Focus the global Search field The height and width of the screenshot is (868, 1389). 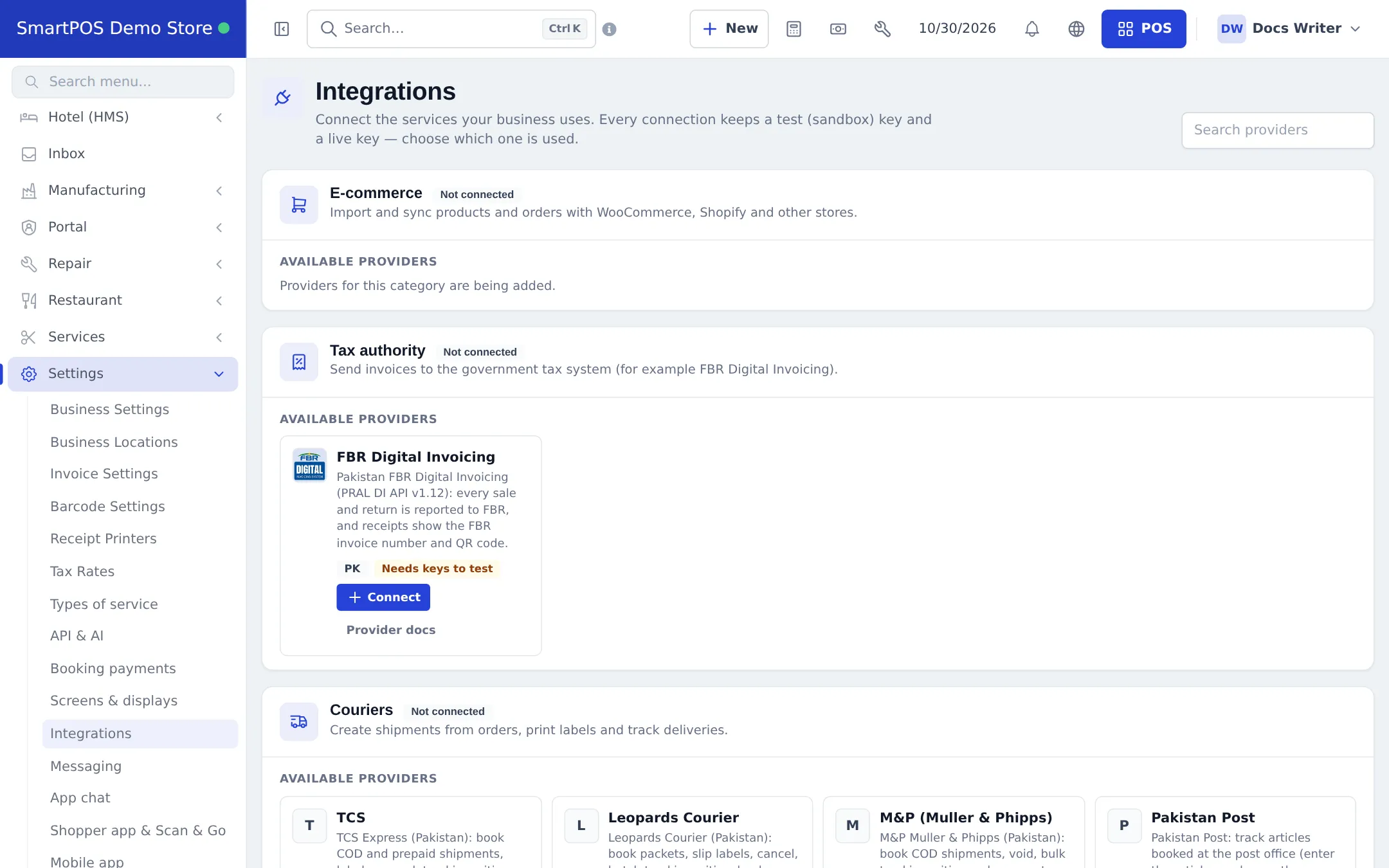pyautogui.click(x=451, y=29)
